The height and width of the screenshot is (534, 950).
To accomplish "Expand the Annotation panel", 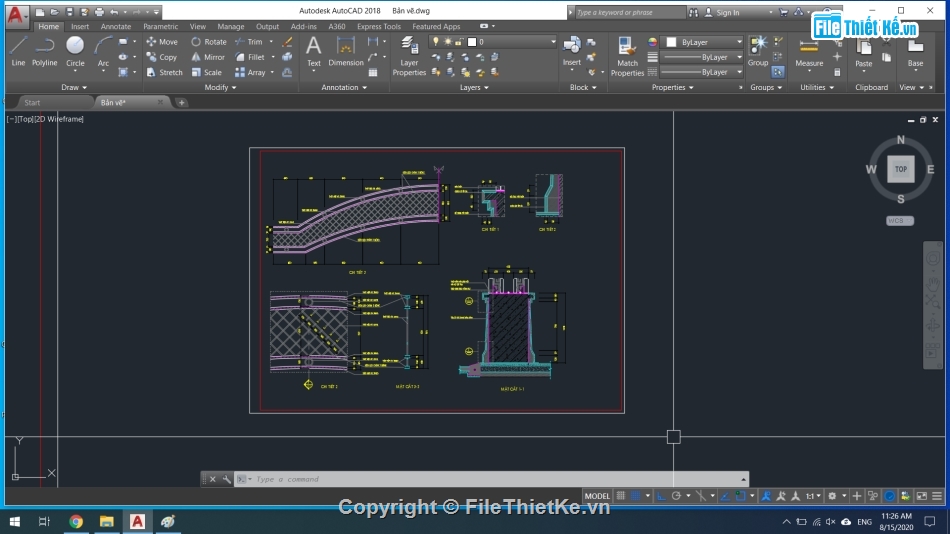I will (x=344, y=87).
